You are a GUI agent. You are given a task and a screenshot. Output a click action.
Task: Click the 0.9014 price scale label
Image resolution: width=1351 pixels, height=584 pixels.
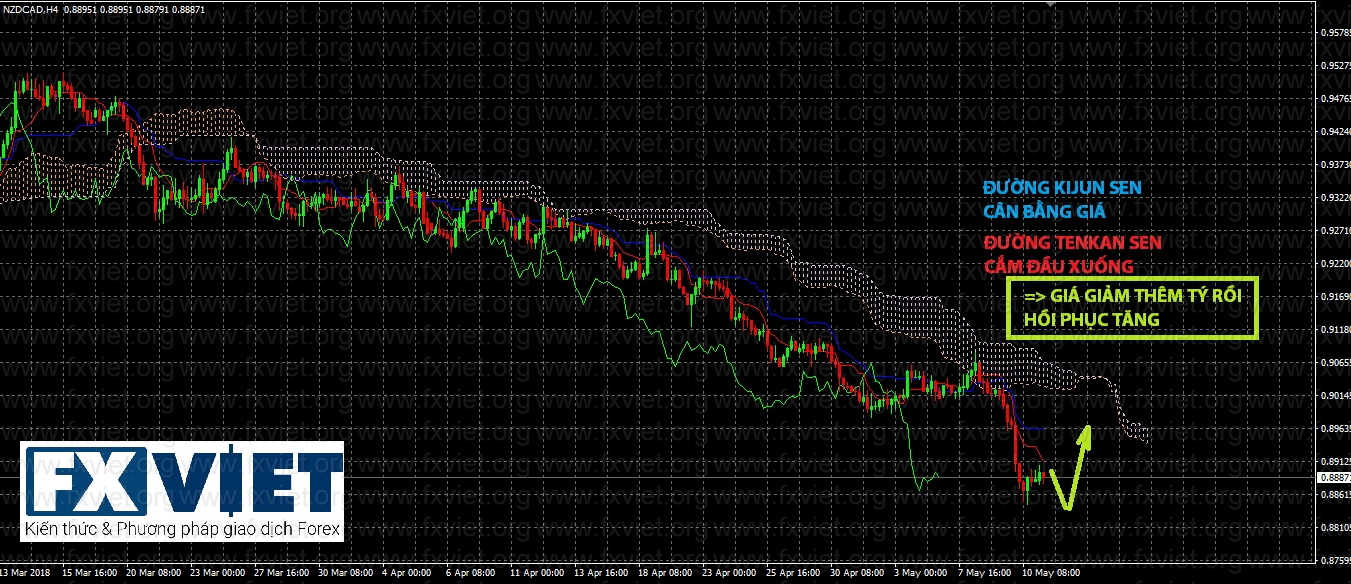click(1334, 396)
